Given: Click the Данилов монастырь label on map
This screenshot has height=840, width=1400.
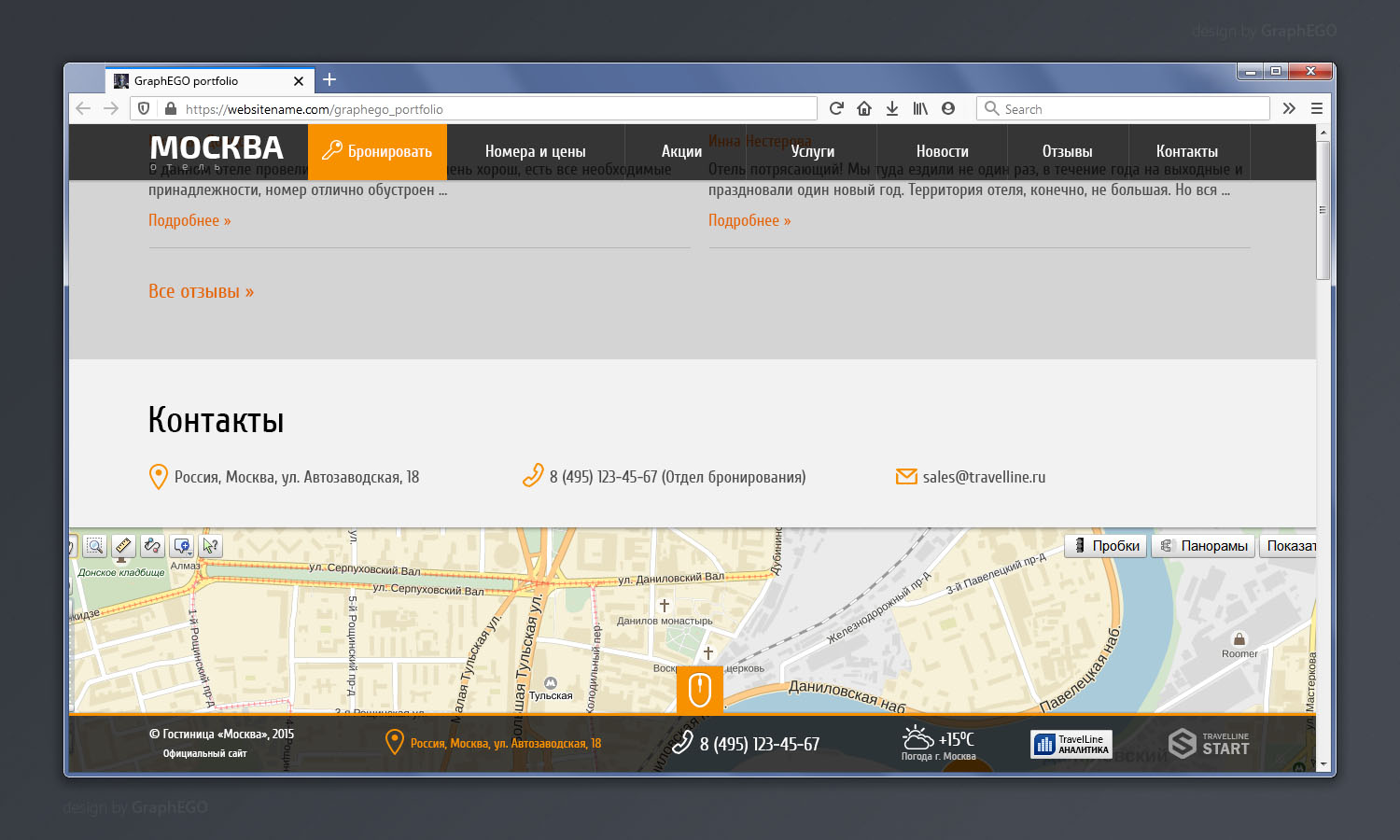Looking at the screenshot, I should point(665,621).
